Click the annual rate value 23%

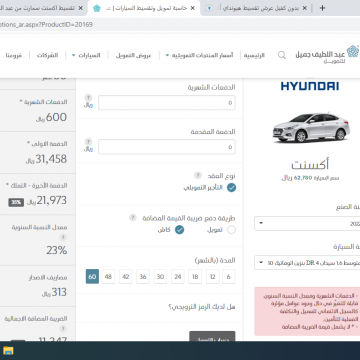click(x=57, y=250)
